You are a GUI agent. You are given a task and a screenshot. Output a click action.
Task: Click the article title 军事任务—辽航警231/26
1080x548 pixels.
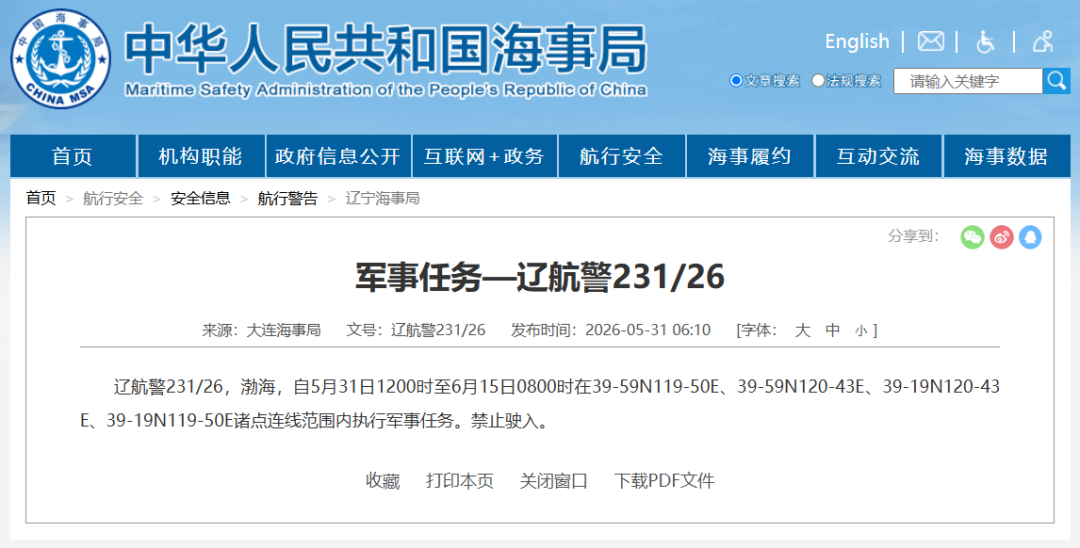click(x=540, y=277)
